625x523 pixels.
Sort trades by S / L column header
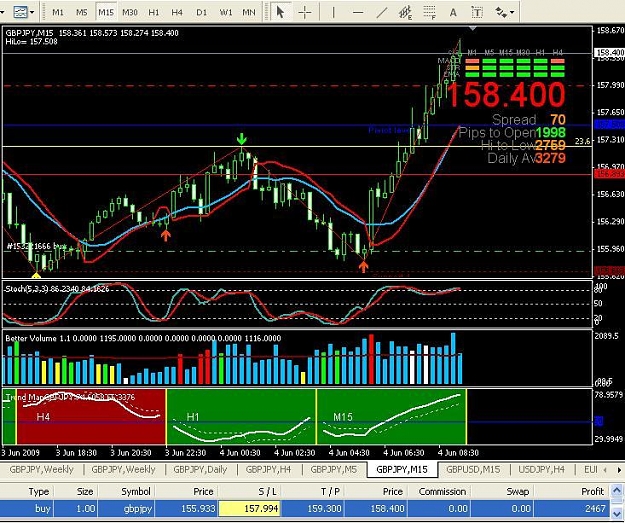click(x=250, y=492)
